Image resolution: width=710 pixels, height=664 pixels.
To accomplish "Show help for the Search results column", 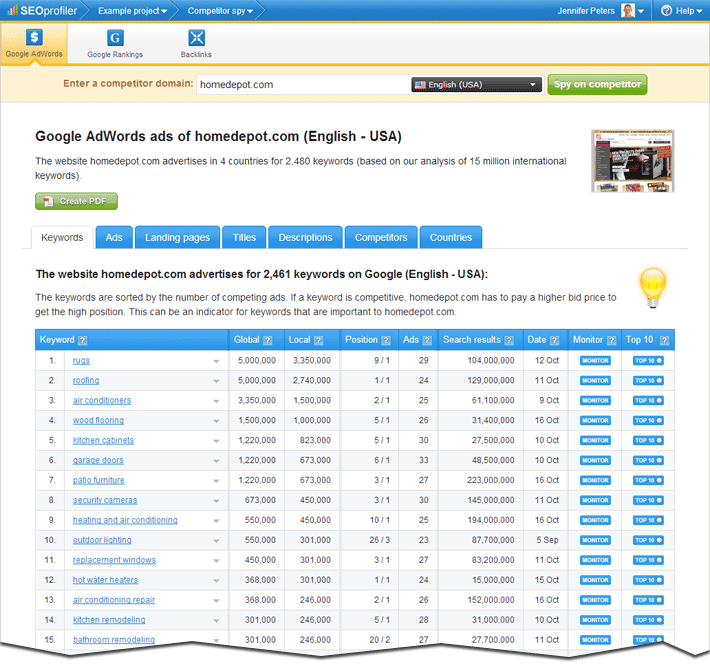I will point(509,340).
